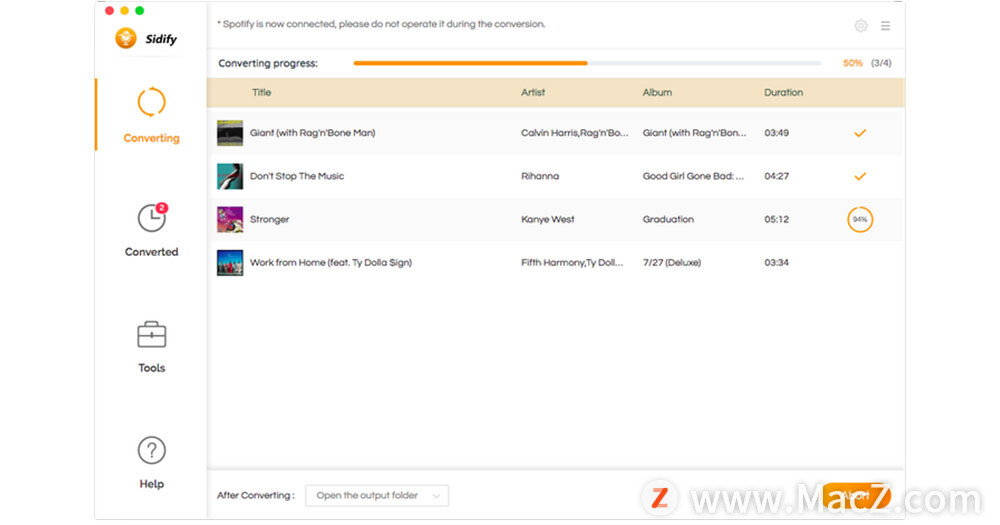Close the Sidify window with red button
The height and width of the screenshot is (525, 1000).
pyautogui.click(x=109, y=10)
